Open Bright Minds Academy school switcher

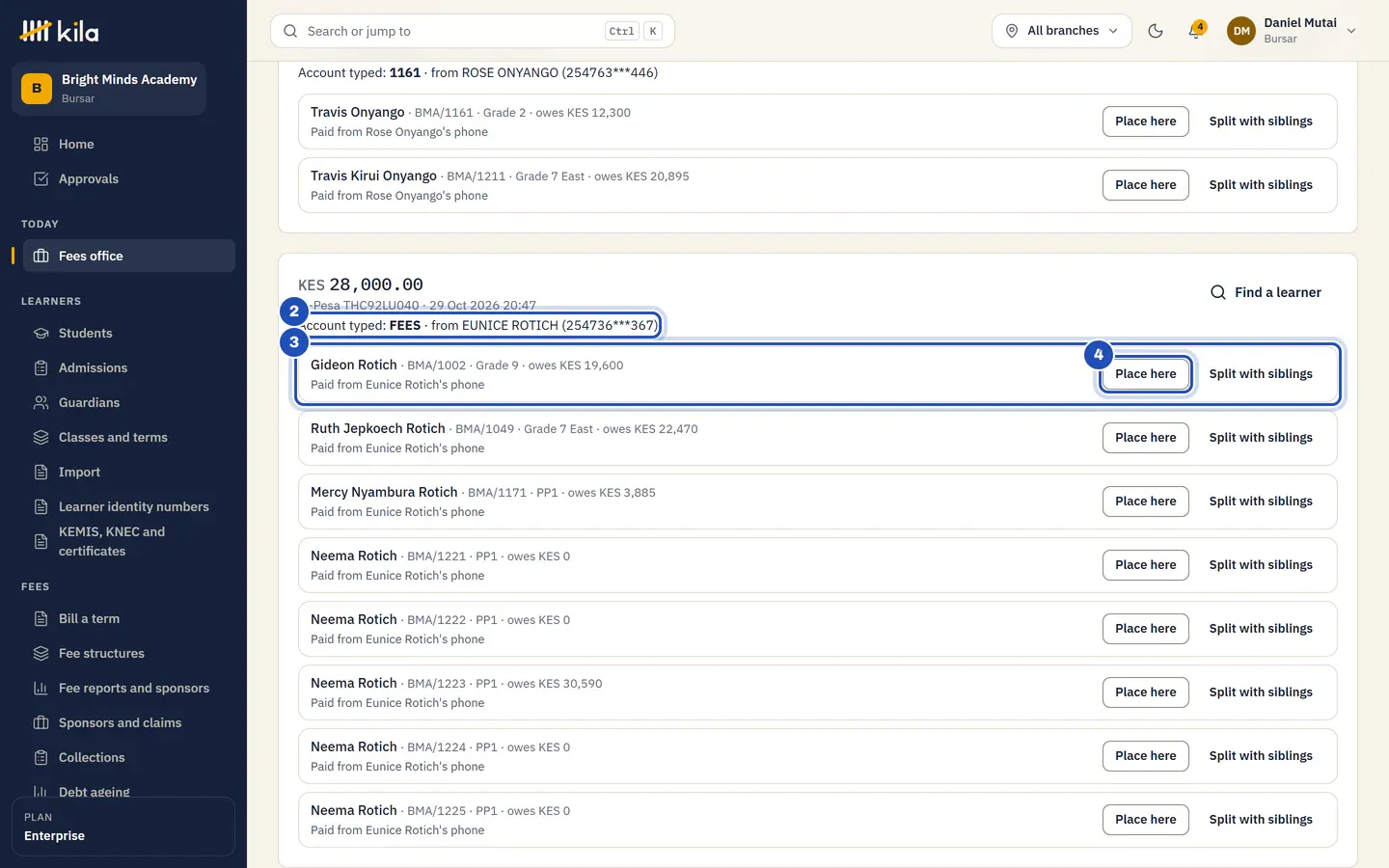point(109,89)
